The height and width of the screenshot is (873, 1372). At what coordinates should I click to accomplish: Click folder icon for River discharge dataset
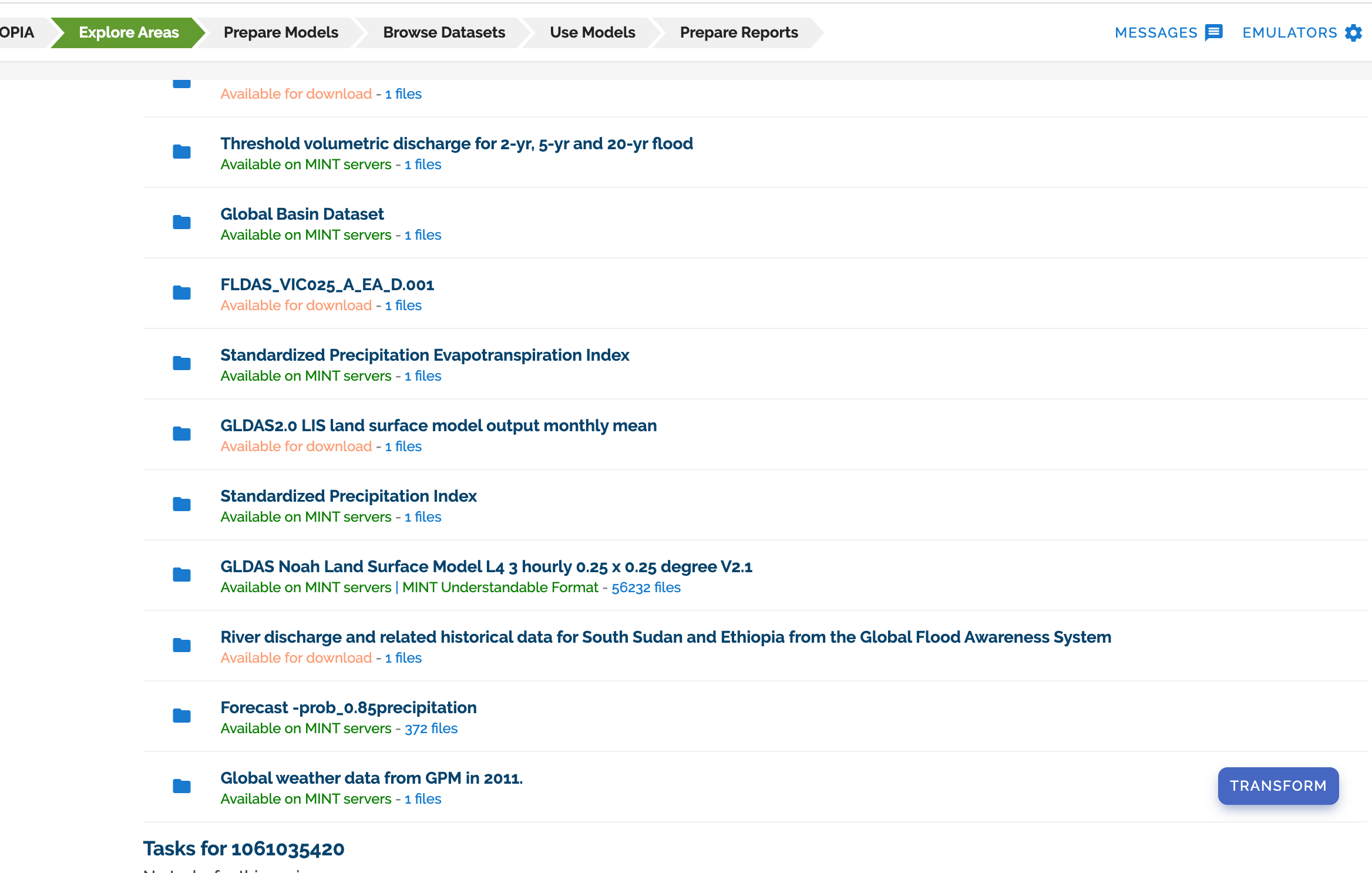coord(181,645)
